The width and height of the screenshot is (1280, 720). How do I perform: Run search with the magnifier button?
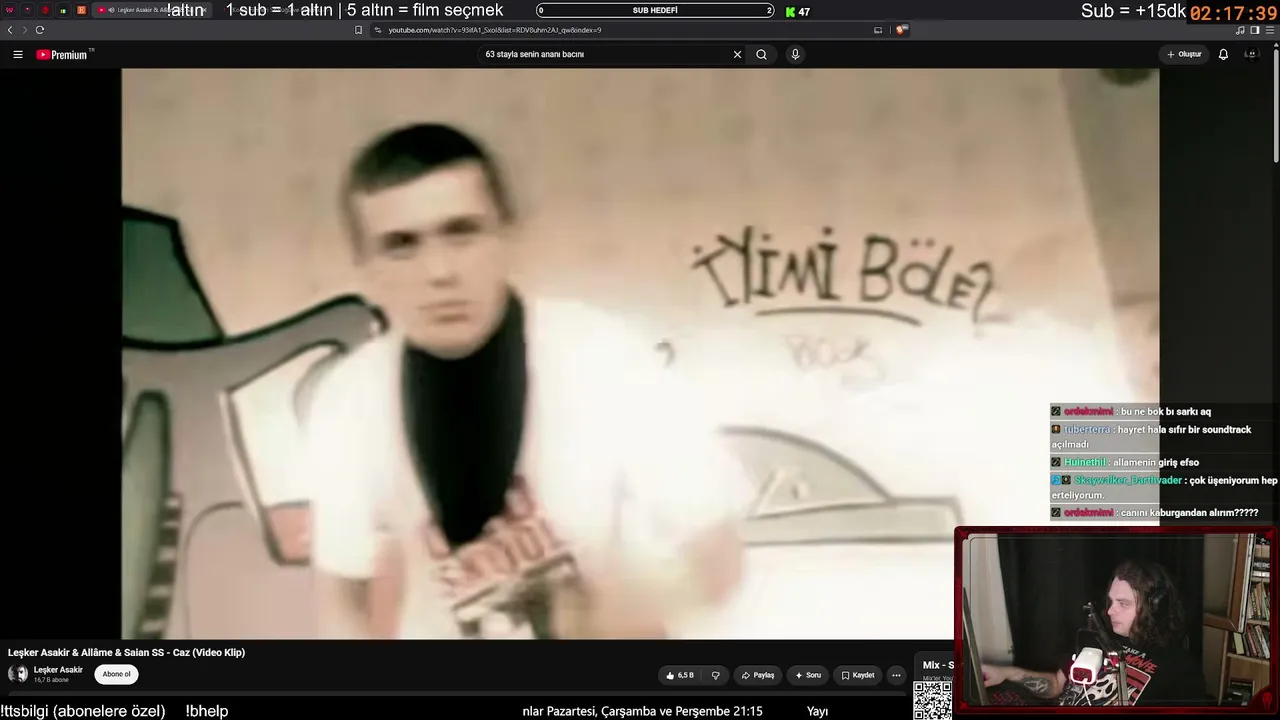tap(762, 55)
